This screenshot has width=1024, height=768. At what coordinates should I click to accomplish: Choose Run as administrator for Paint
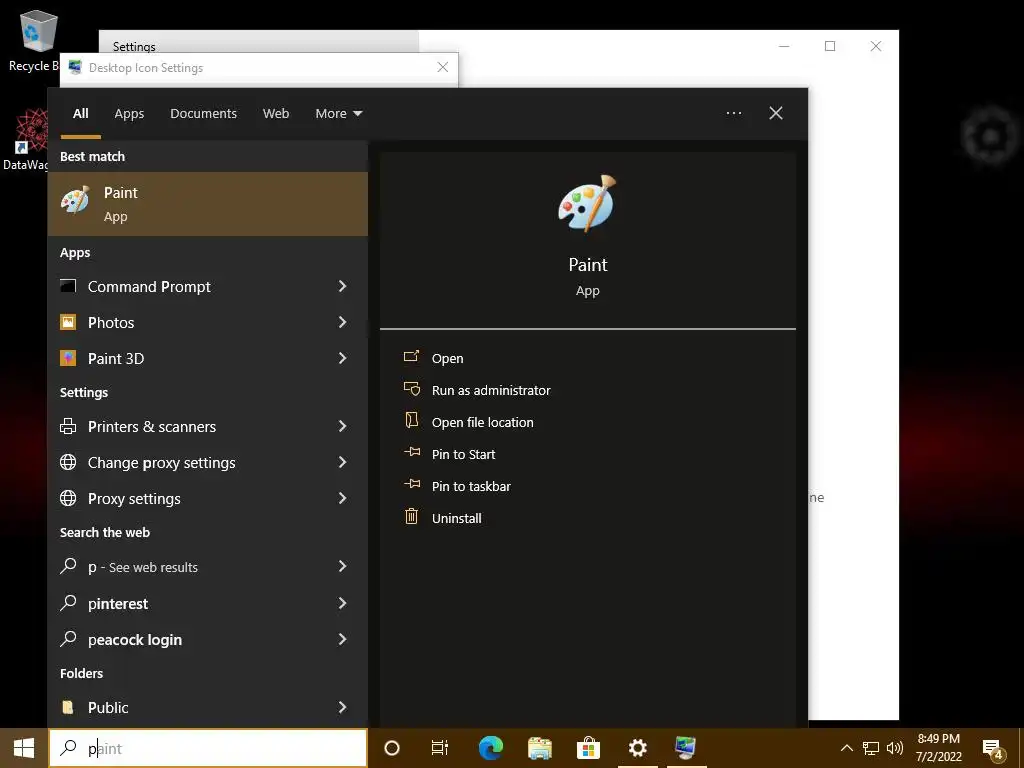(491, 391)
